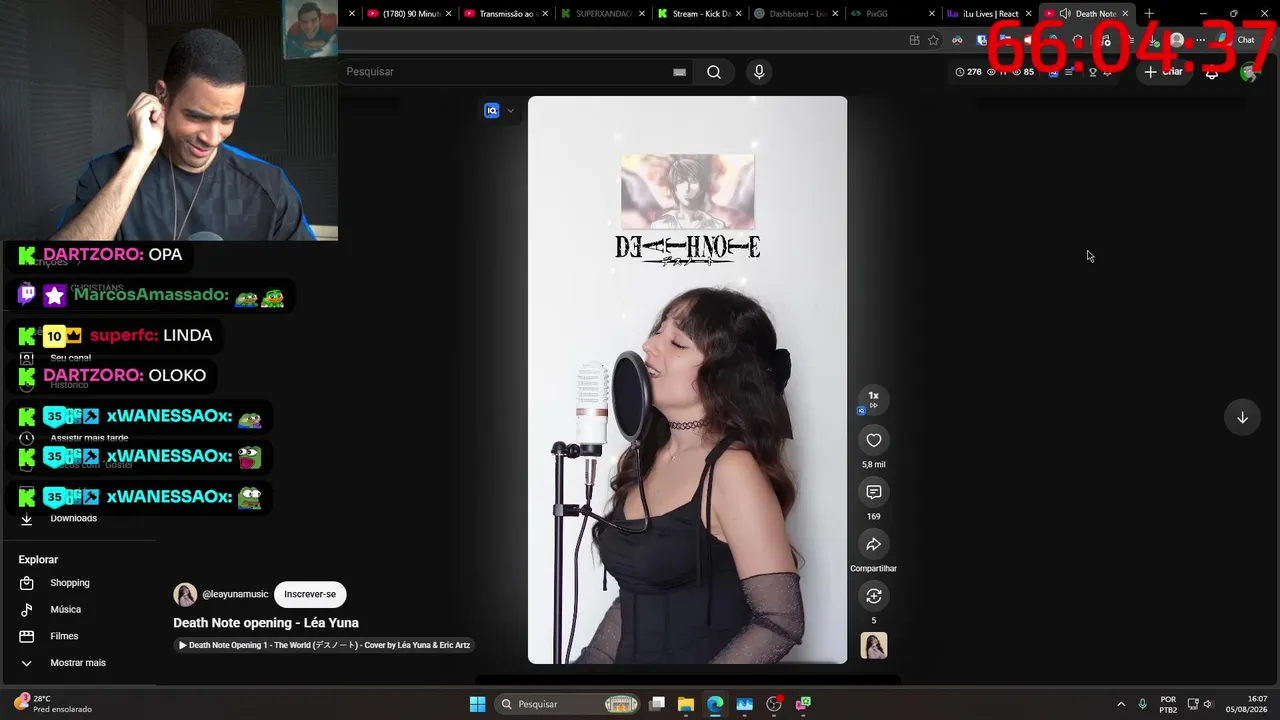Click the Death Note Short video
The width and height of the screenshot is (1280, 720).
687,380
